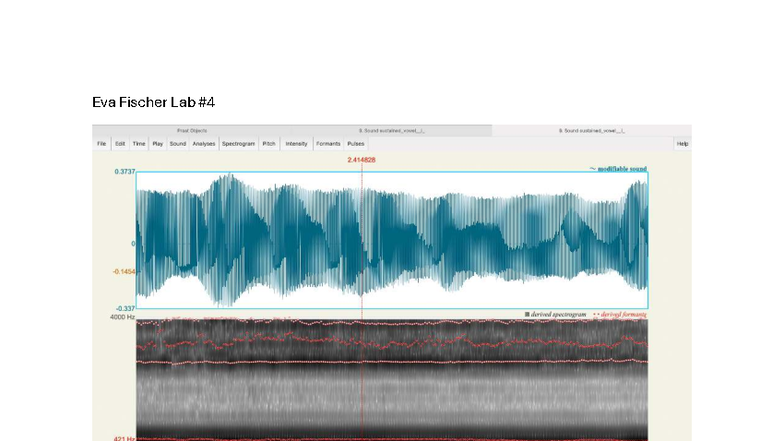Select the rightmost Sound sustained_vowel tab

pyautogui.click(x=592, y=131)
